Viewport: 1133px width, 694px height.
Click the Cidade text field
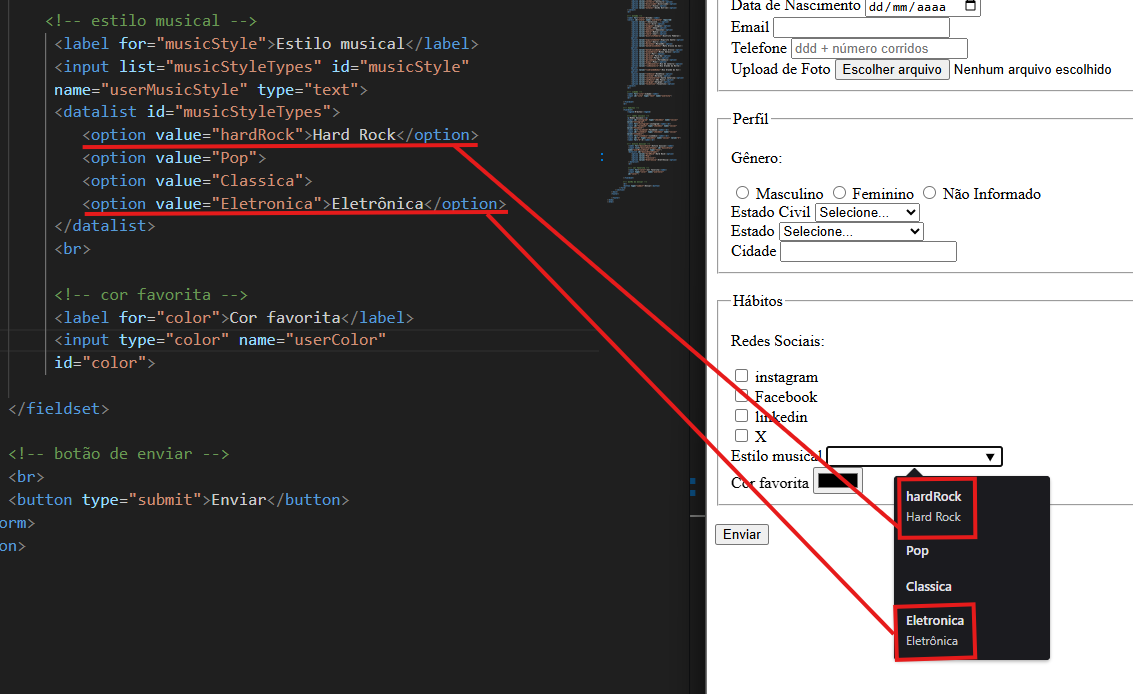[869, 252]
